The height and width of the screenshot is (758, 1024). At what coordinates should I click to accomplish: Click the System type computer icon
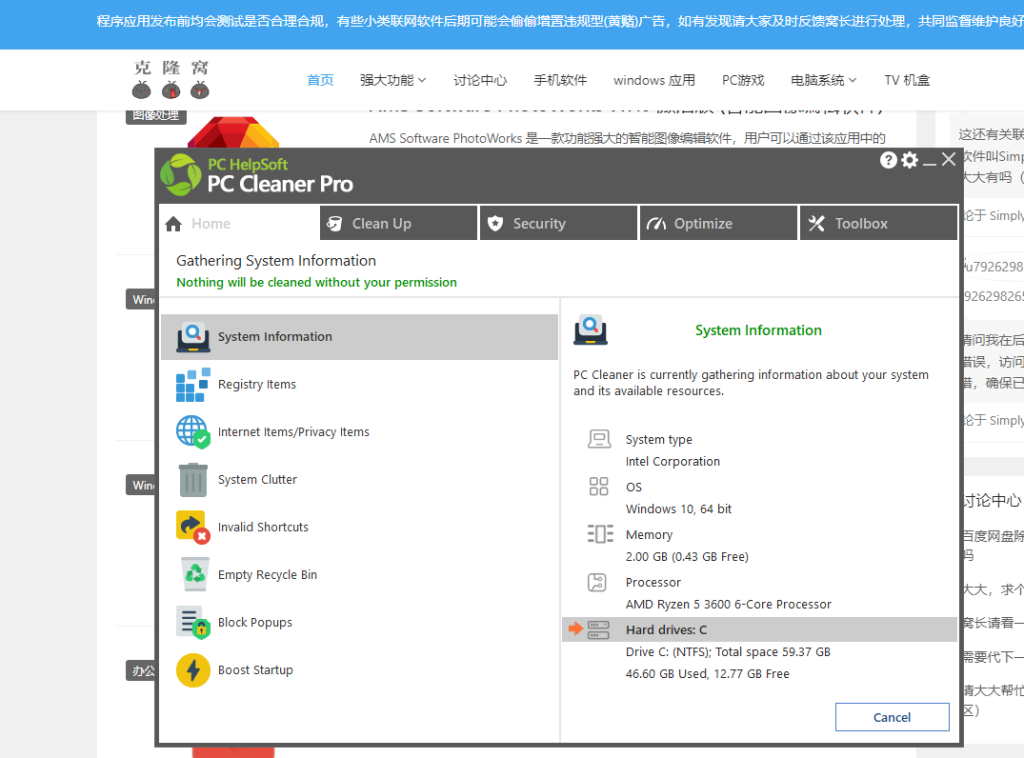tap(599, 439)
